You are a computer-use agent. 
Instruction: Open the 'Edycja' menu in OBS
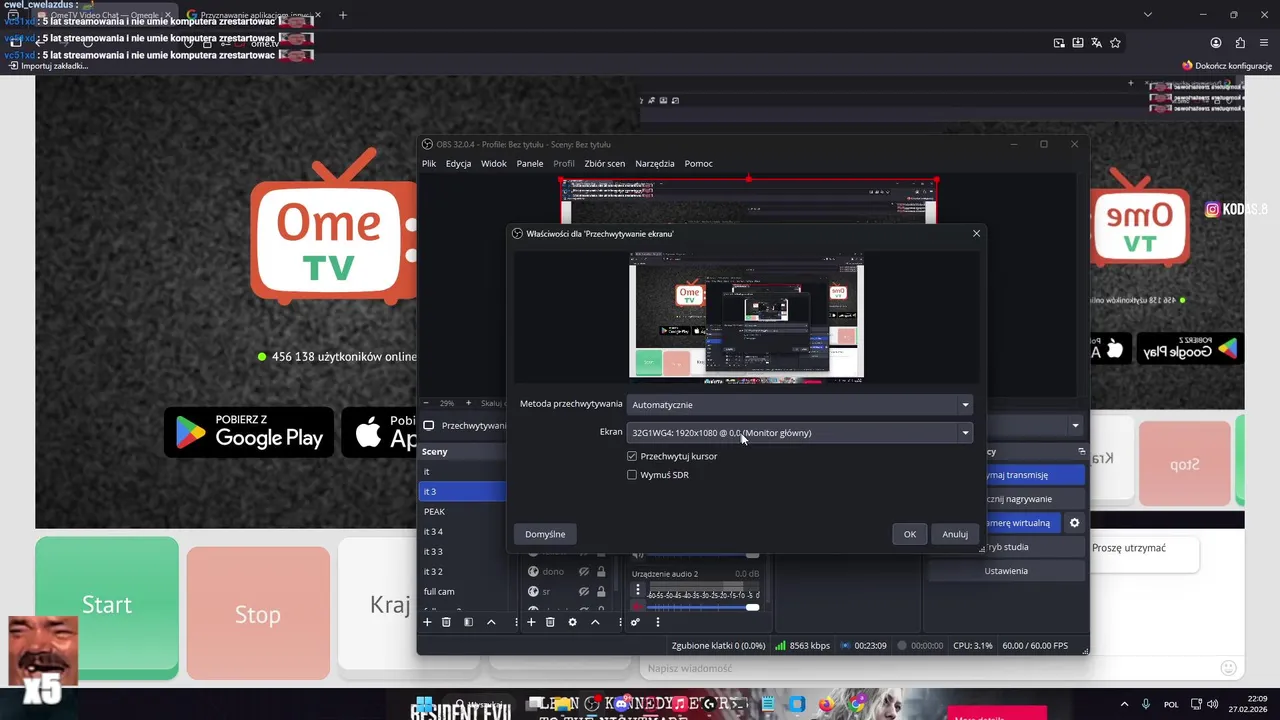(458, 163)
